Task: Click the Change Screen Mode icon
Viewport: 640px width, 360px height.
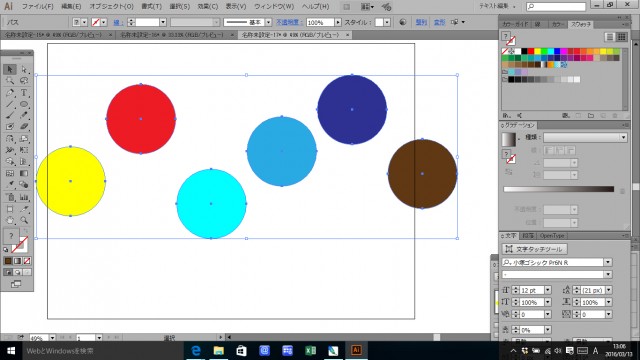Action: tap(16, 284)
